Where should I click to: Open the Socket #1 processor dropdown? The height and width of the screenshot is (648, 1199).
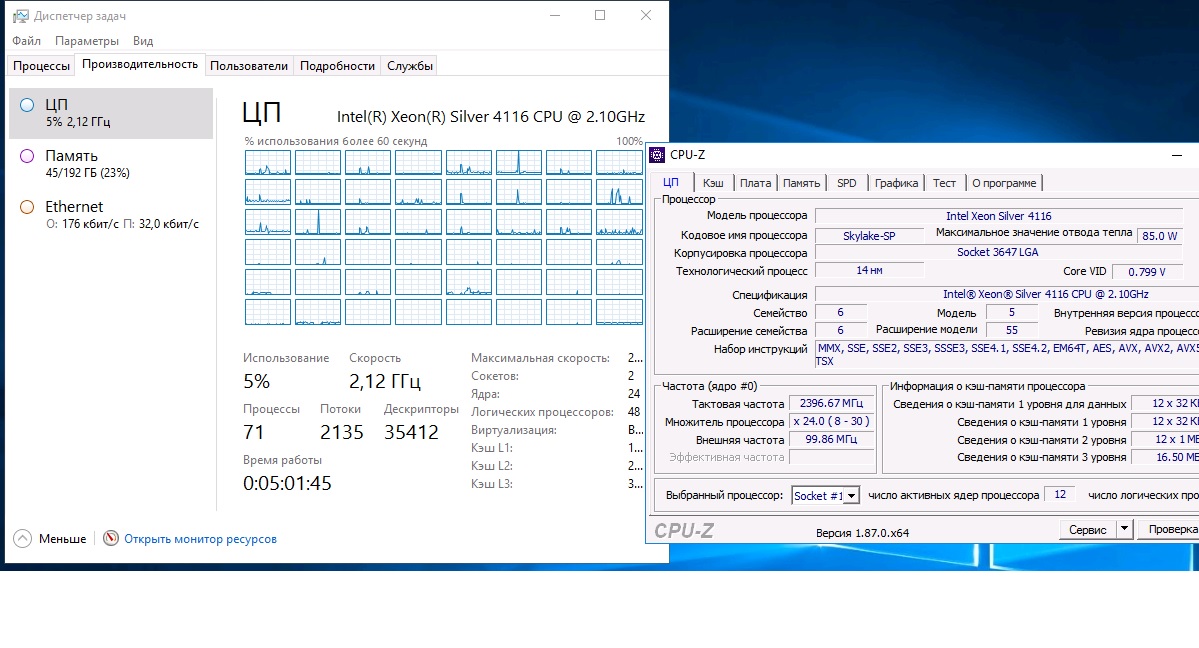click(825, 496)
